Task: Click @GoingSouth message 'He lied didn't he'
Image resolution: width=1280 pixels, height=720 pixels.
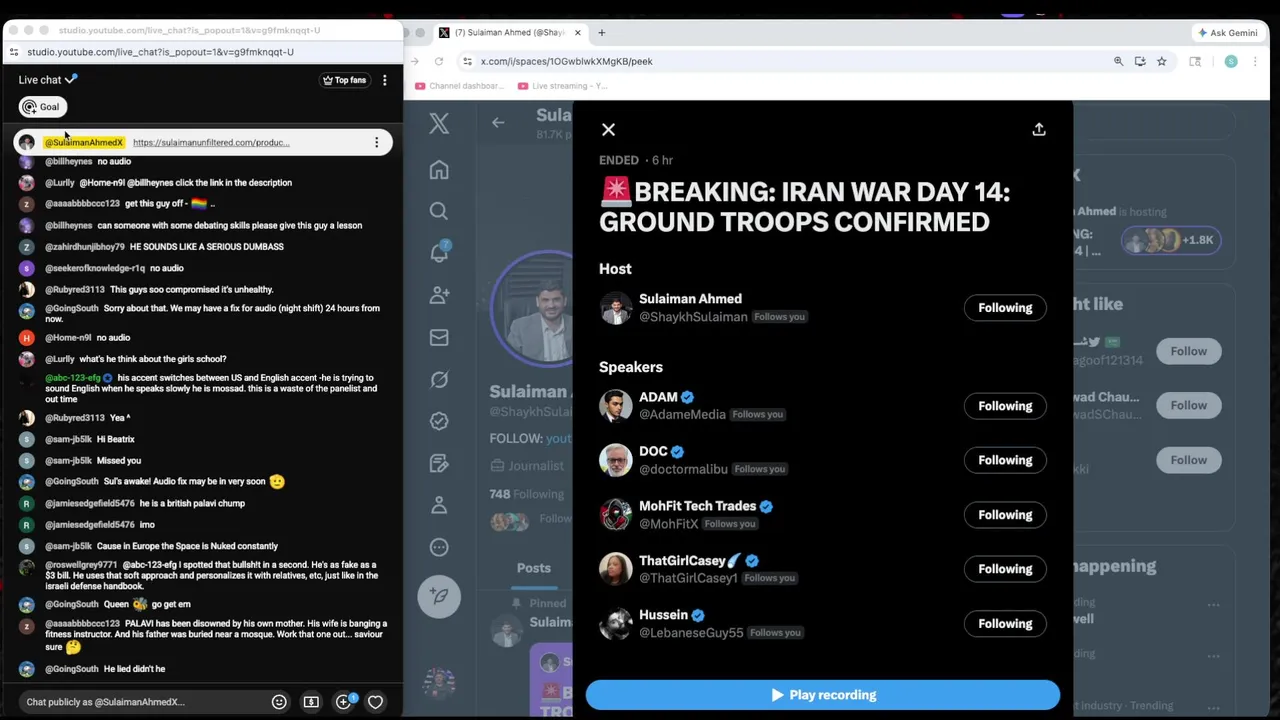Action: click(134, 669)
